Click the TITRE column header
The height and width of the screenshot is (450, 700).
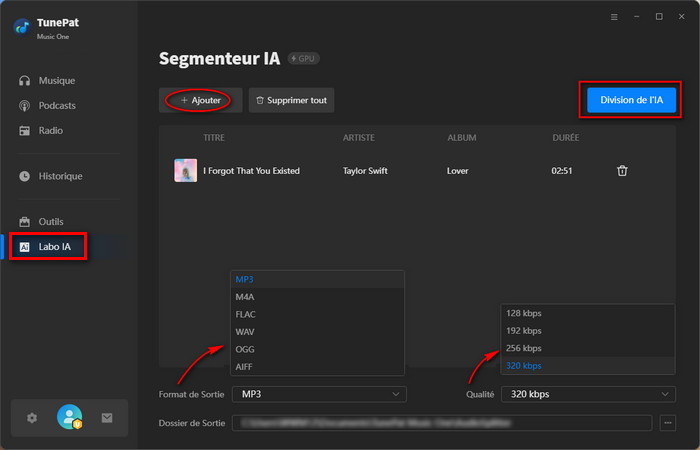click(214, 138)
